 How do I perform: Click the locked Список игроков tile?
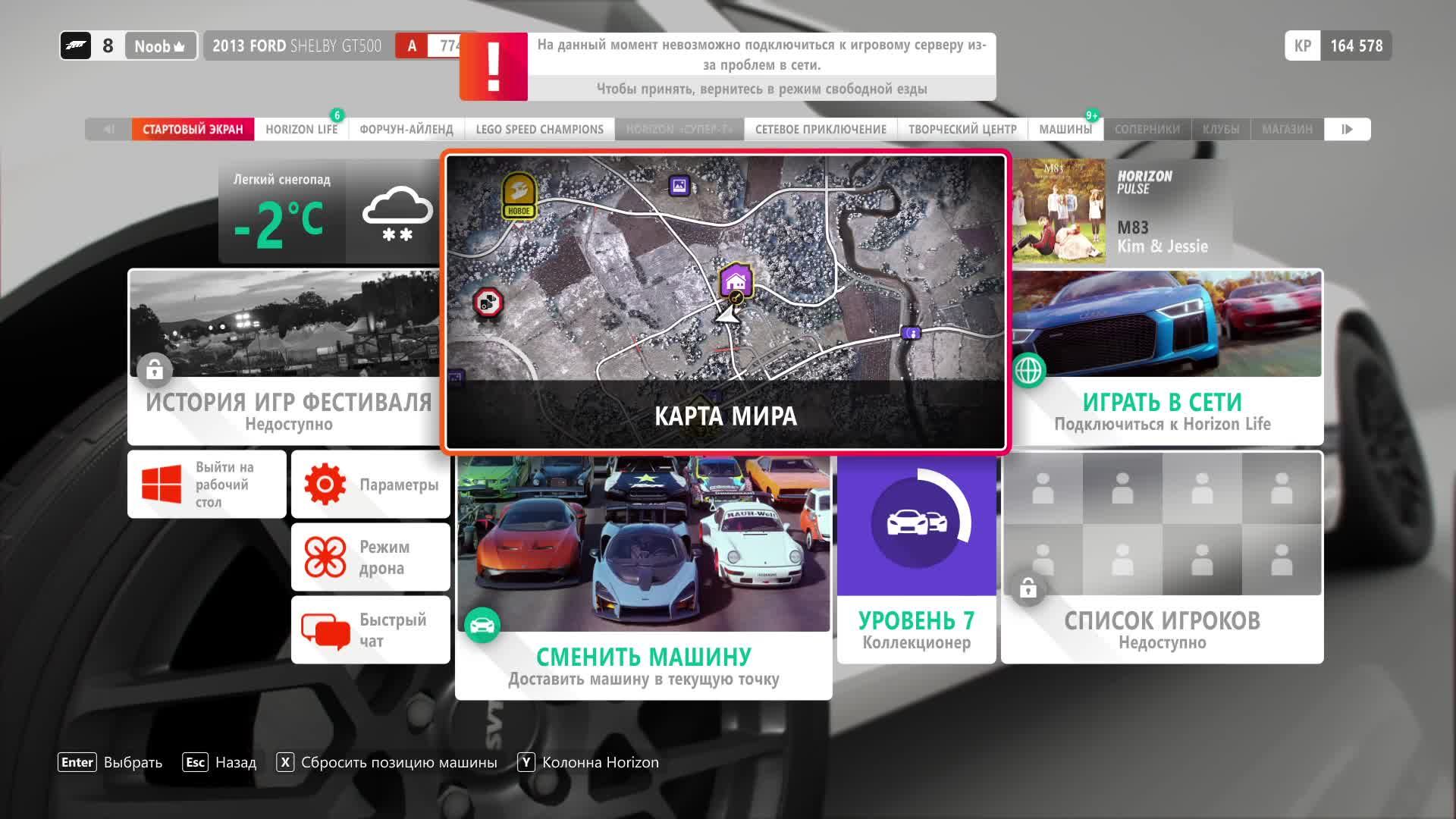click(1162, 557)
